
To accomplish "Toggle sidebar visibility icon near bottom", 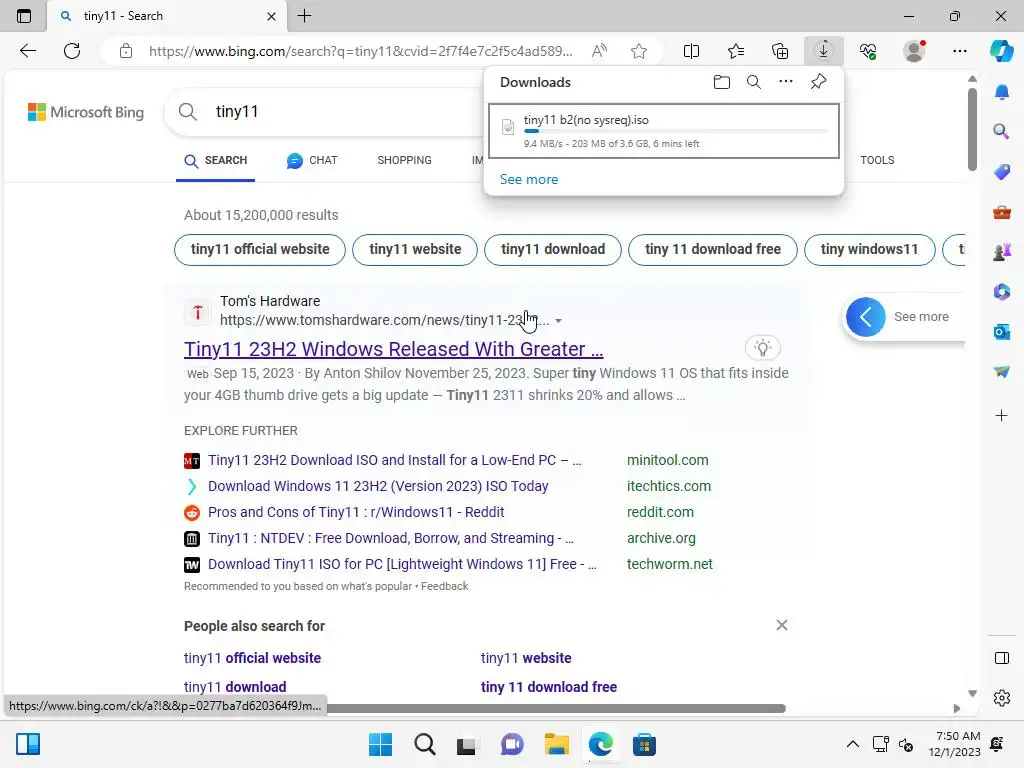I will [1002, 658].
